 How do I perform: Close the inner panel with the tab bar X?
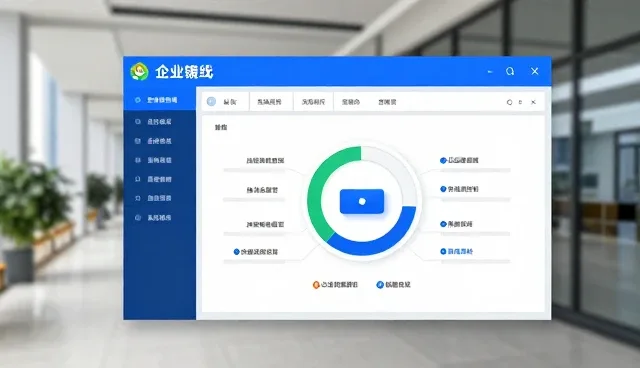click(x=533, y=102)
